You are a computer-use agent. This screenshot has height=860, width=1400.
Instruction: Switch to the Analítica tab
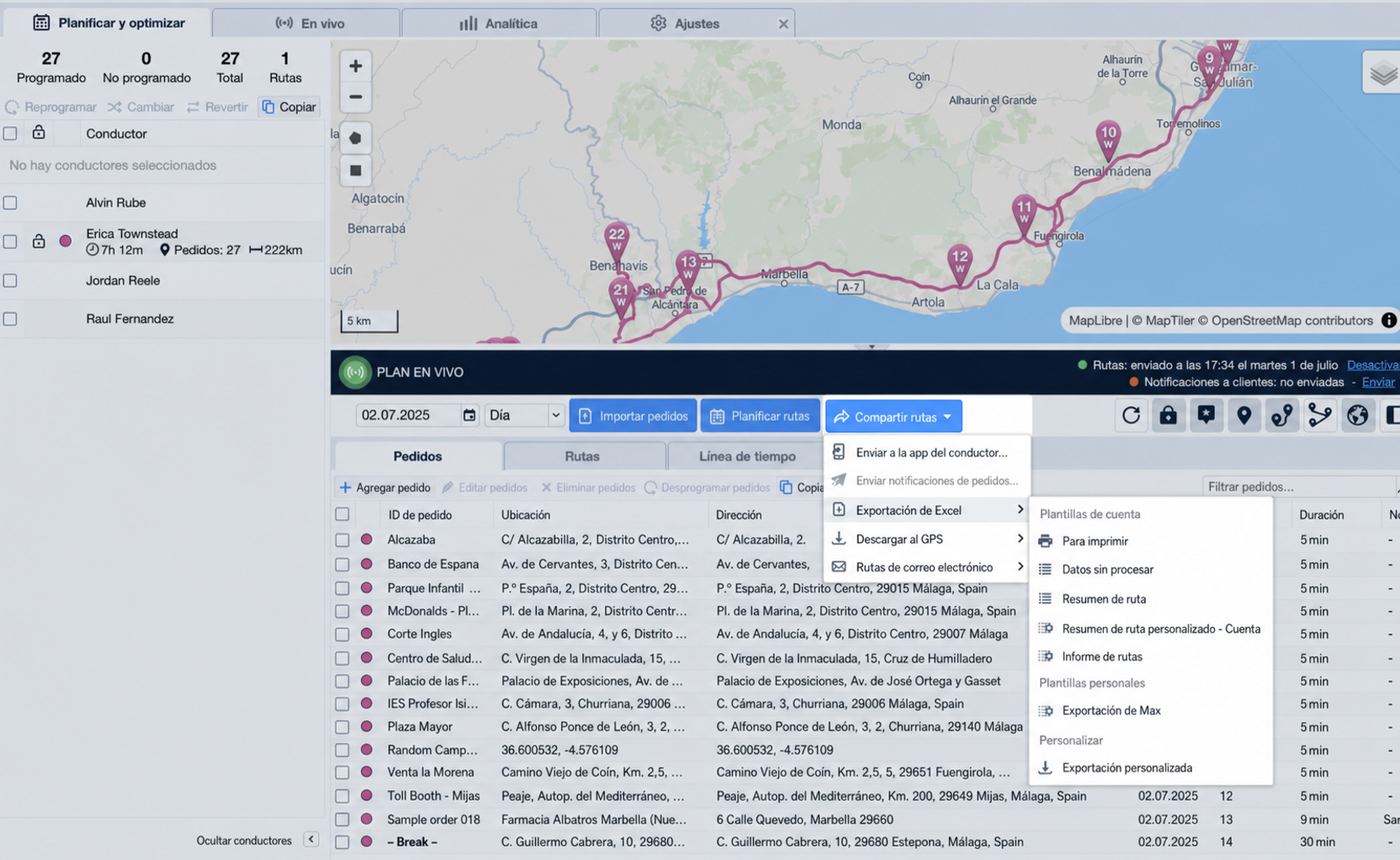(499, 24)
